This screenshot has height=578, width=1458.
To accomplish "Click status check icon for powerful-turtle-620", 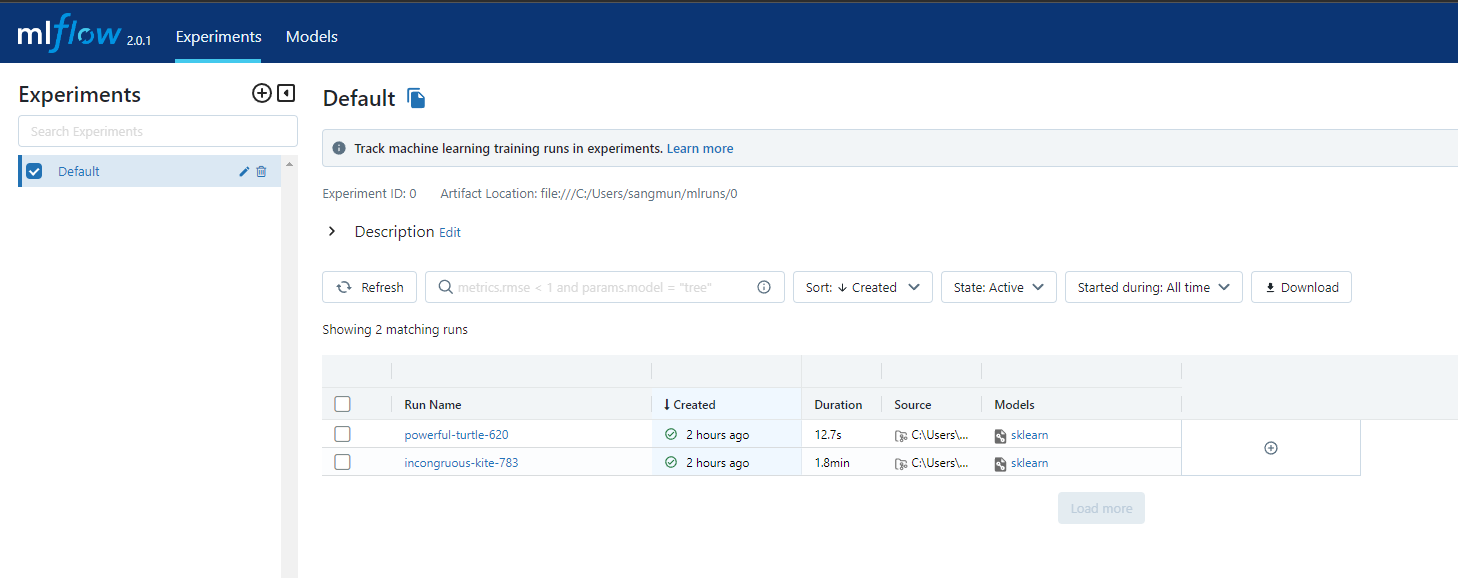I will click(x=671, y=435).
